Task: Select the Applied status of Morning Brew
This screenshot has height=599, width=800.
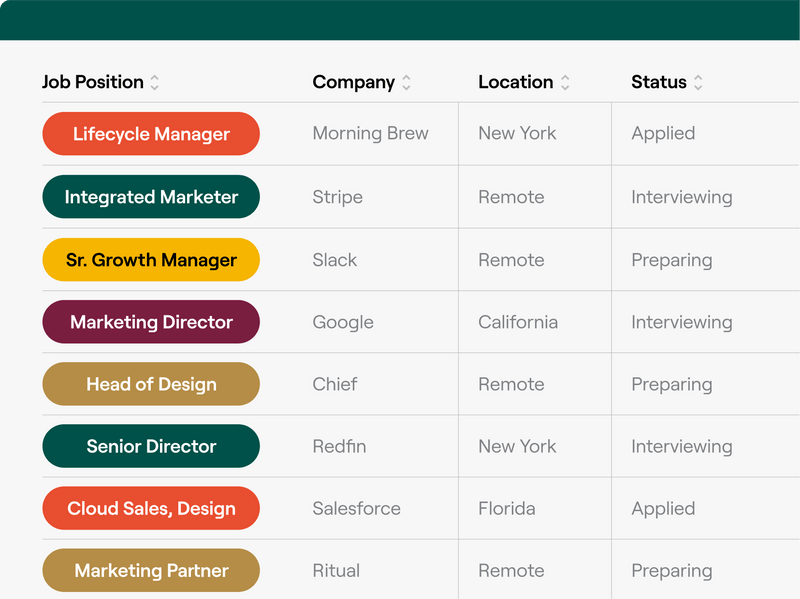Action: [x=662, y=133]
